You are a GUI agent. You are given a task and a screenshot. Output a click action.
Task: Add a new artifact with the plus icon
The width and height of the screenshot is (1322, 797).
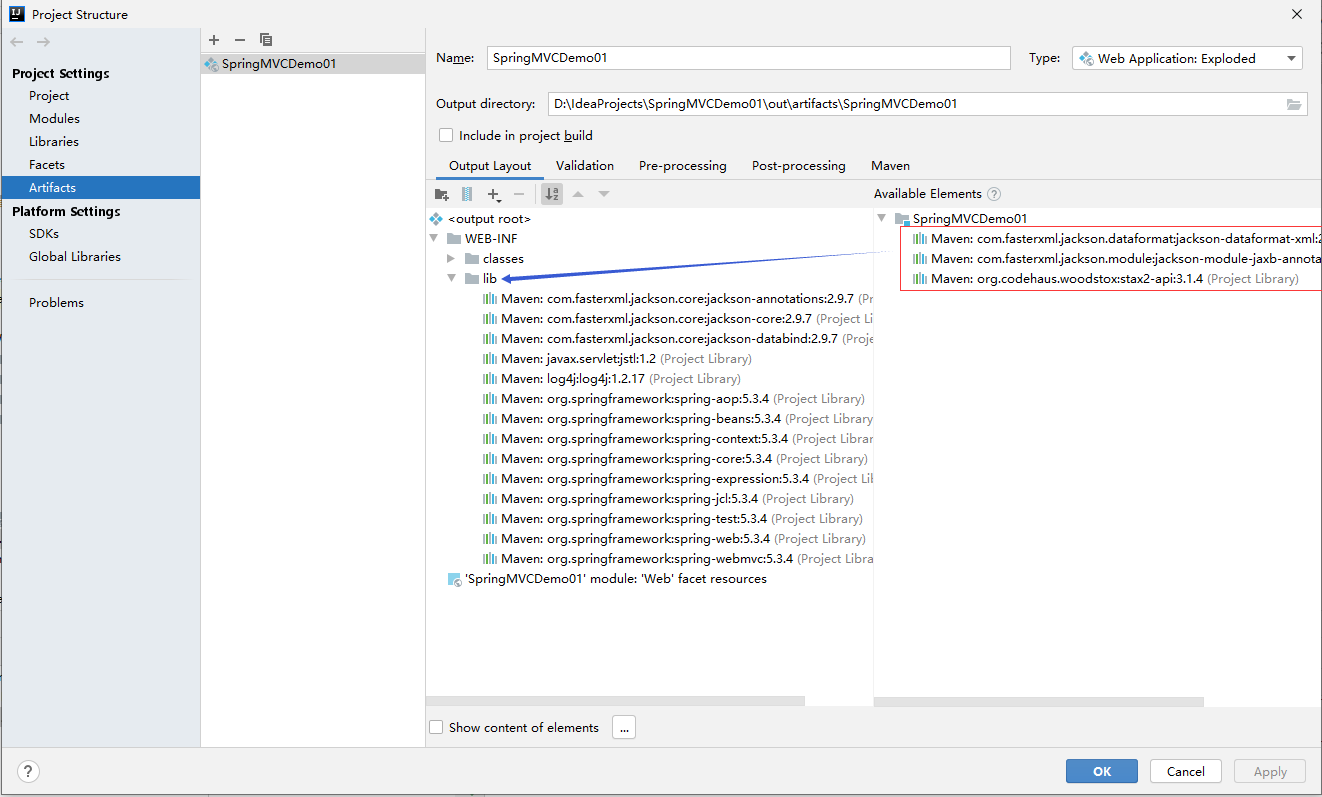coord(214,40)
